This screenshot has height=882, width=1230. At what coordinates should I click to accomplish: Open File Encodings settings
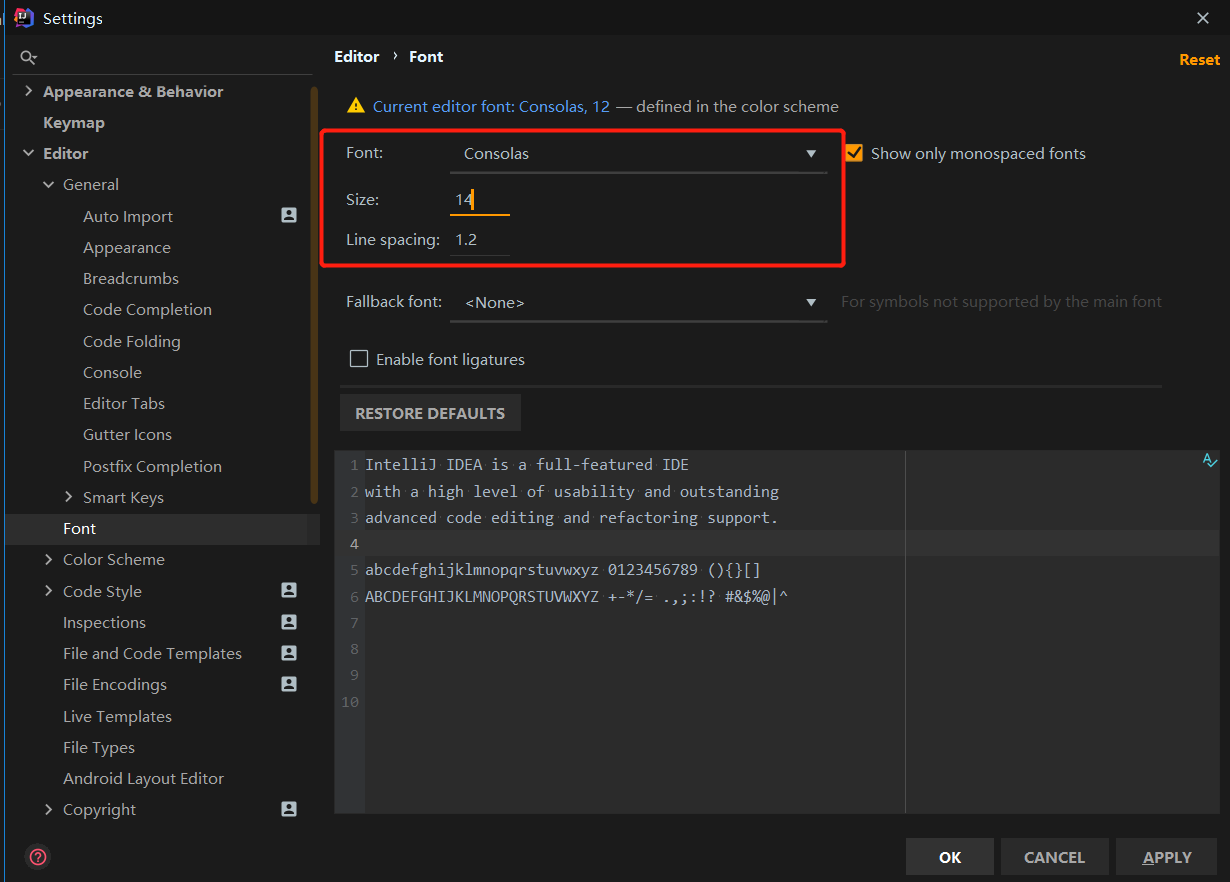pyautogui.click(x=115, y=684)
